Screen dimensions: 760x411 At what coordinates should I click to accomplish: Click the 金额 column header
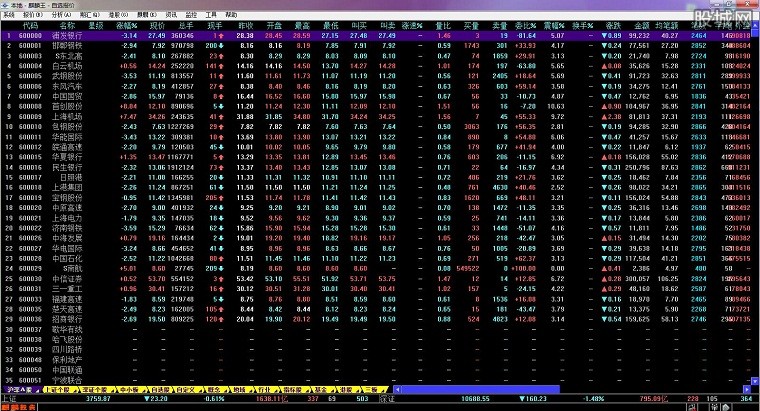(640, 25)
